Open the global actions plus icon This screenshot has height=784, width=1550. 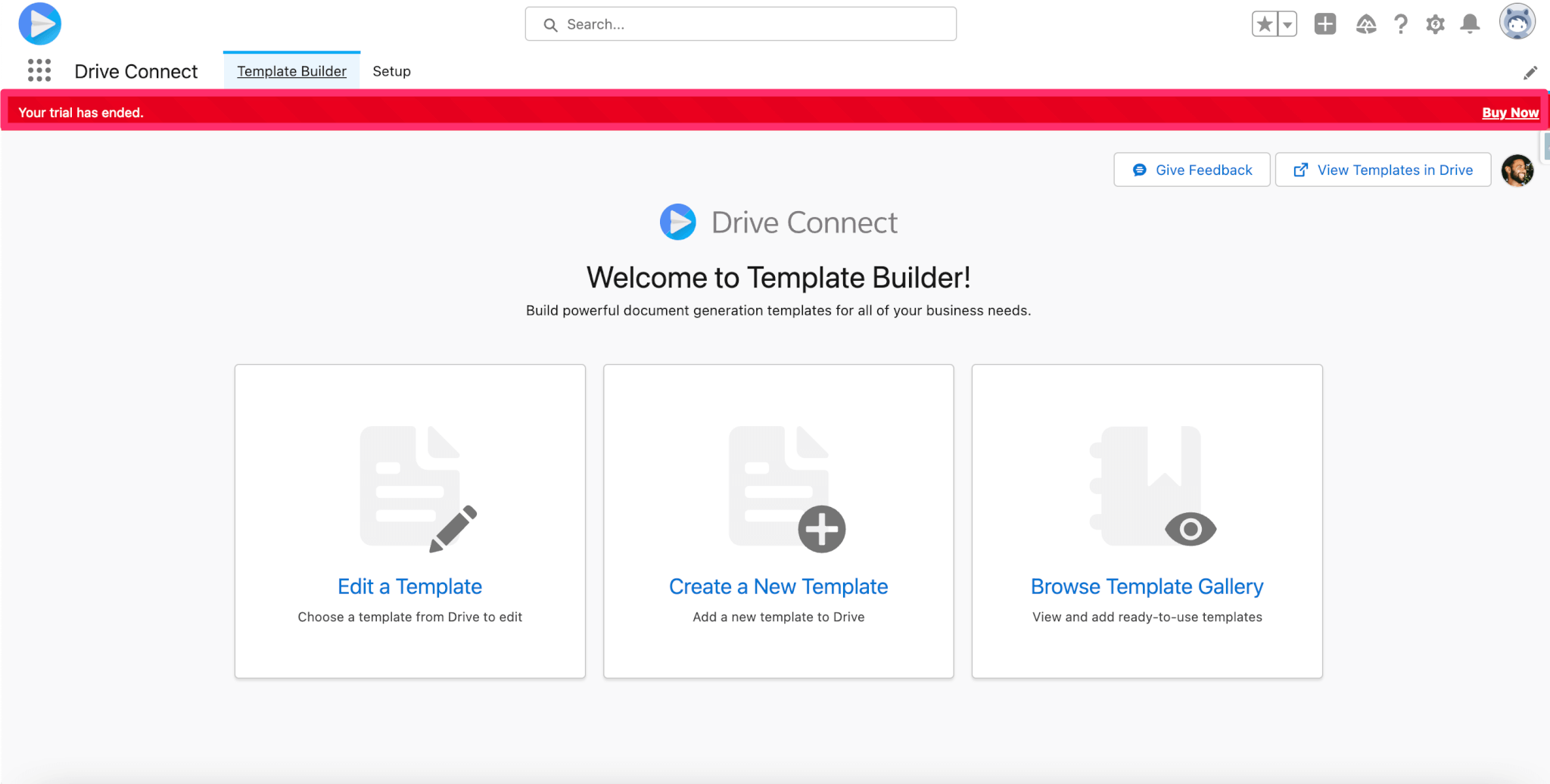click(1325, 24)
